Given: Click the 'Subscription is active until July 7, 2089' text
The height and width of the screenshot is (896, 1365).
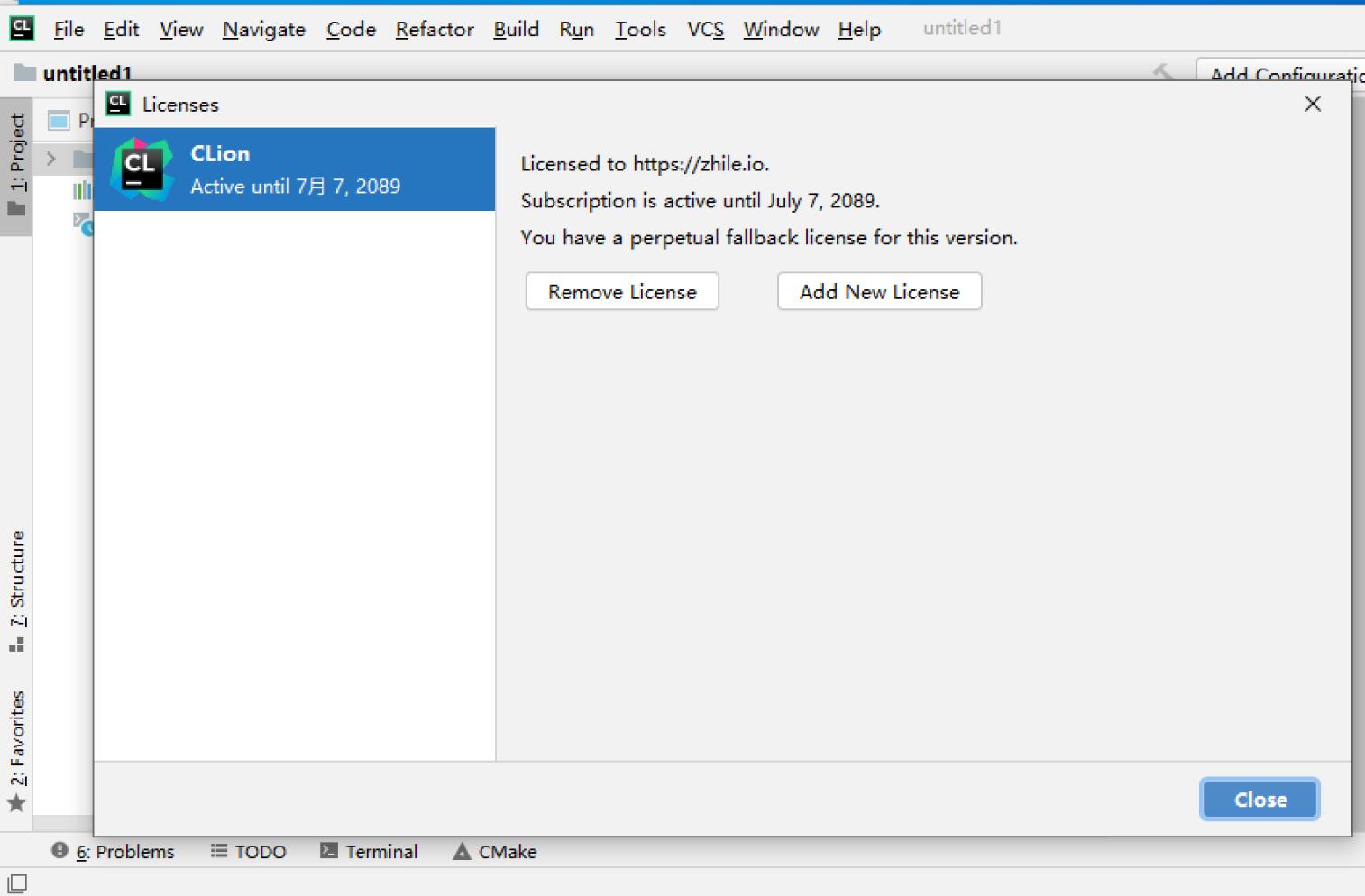Looking at the screenshot, I should tap(700, 201).
